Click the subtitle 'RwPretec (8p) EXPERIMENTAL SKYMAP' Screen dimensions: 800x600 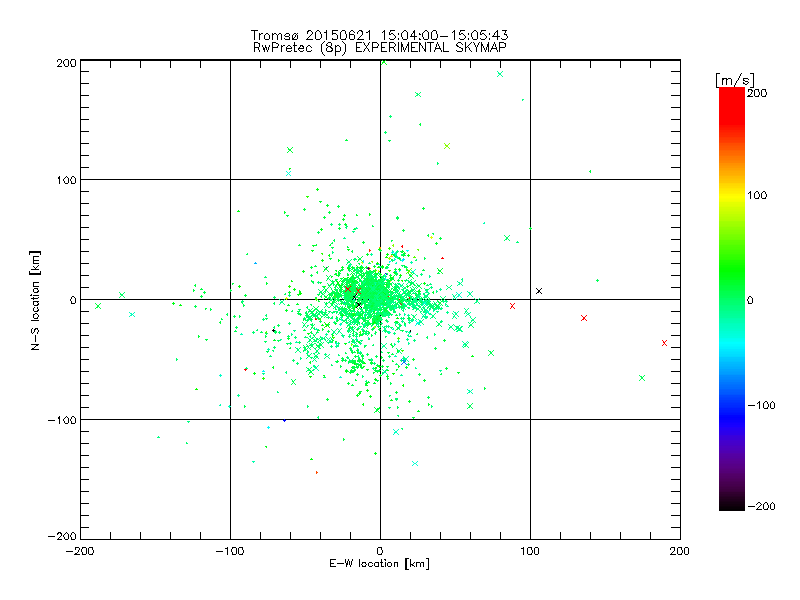[x=380, y=47]
